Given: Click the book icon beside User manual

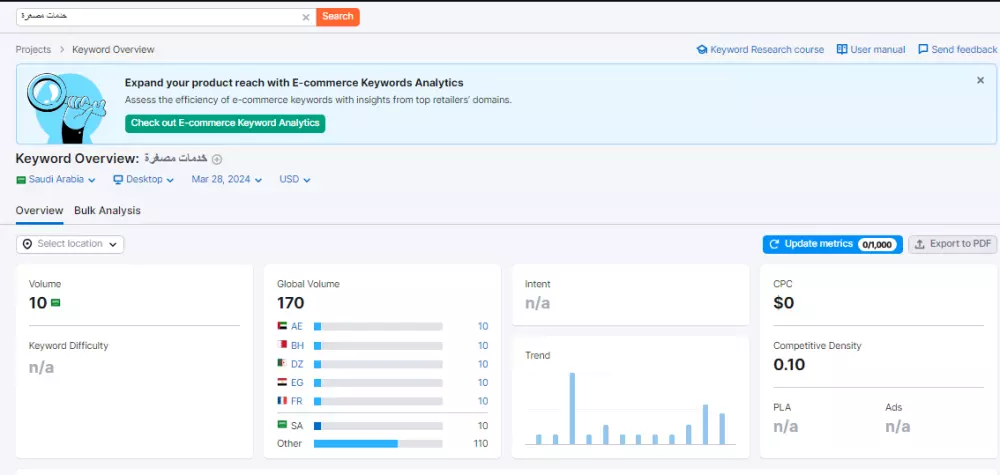Looking at the screenshot, I should [842, 49].
